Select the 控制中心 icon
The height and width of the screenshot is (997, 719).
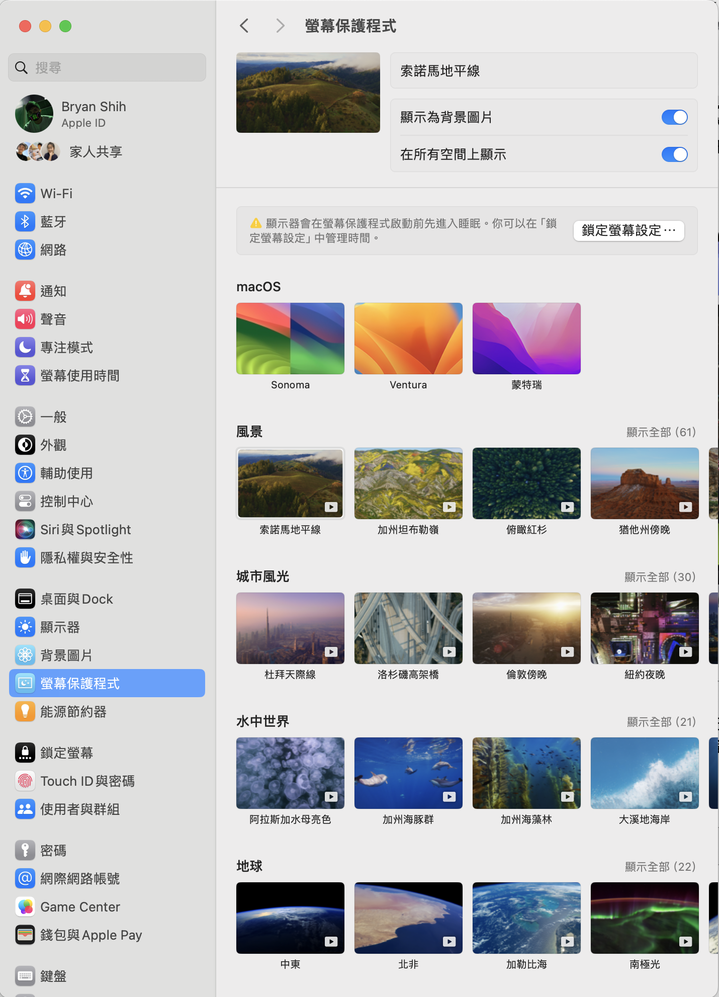click(25, 501)
